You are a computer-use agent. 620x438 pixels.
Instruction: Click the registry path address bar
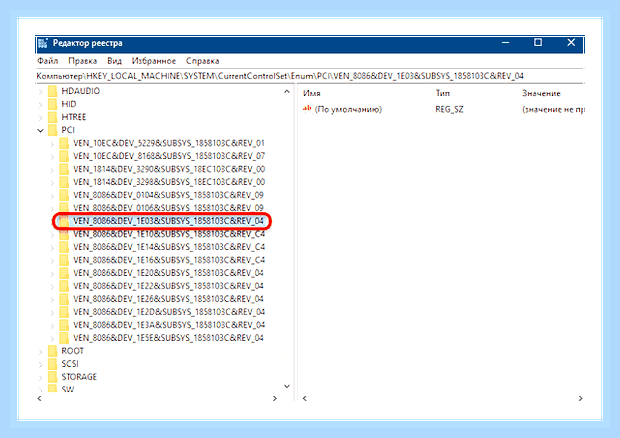(x=310, y=76)
